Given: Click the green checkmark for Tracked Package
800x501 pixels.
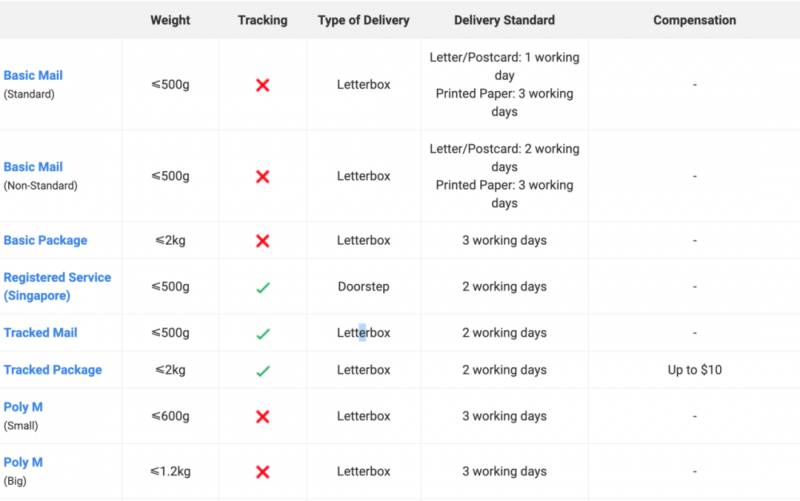Looking at the screenshot, I should tap(262, 371).
